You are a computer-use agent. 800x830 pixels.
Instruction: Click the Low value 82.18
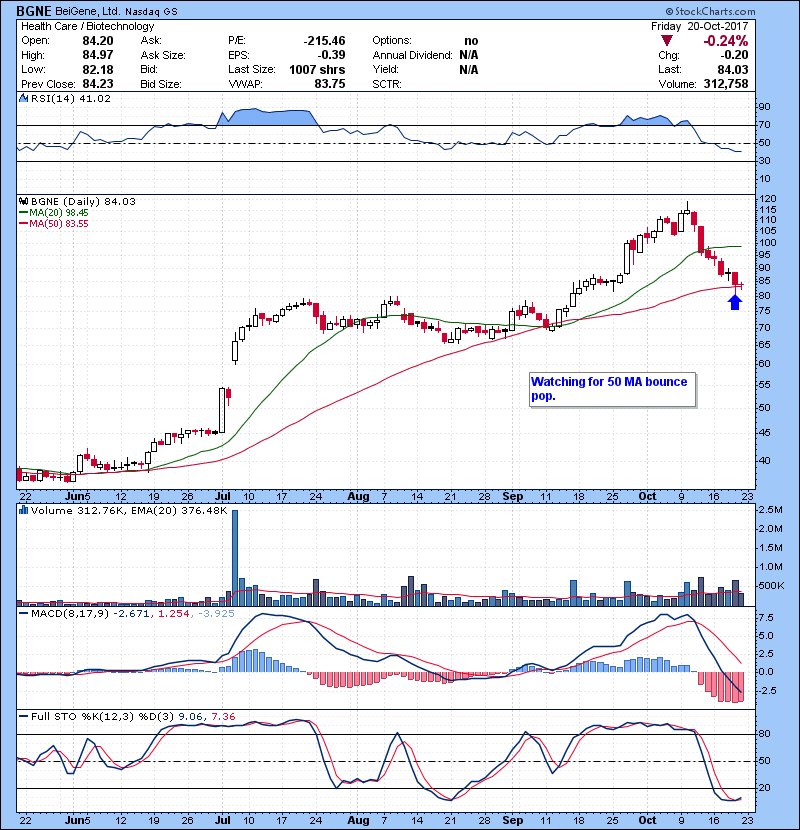(x=98, y=69)
